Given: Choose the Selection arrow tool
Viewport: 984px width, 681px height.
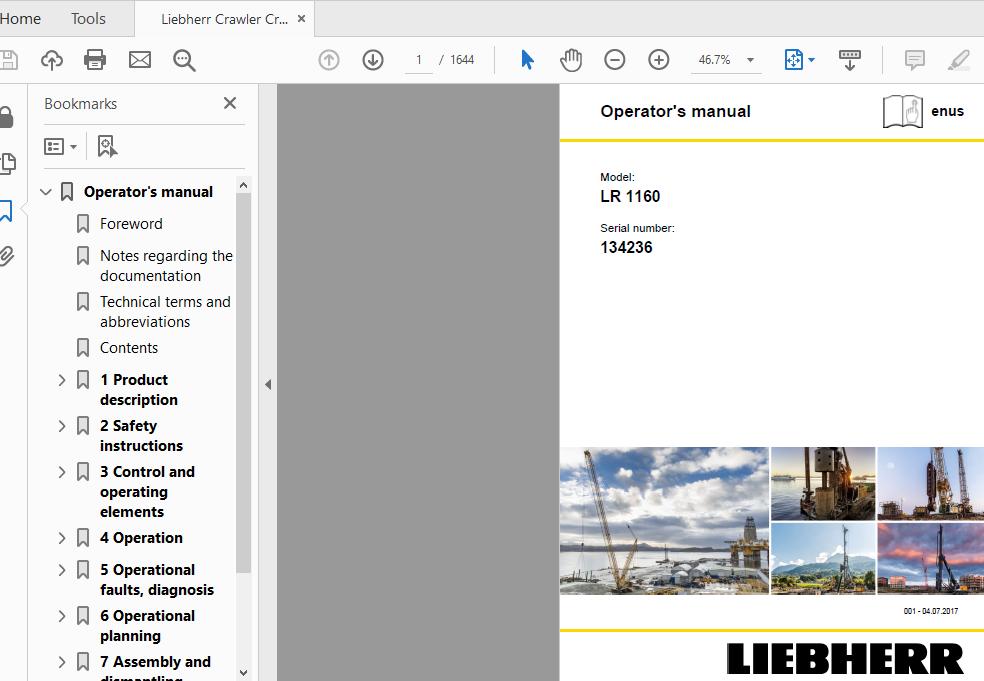Looking at the screenshot, I should coord(527,60).
